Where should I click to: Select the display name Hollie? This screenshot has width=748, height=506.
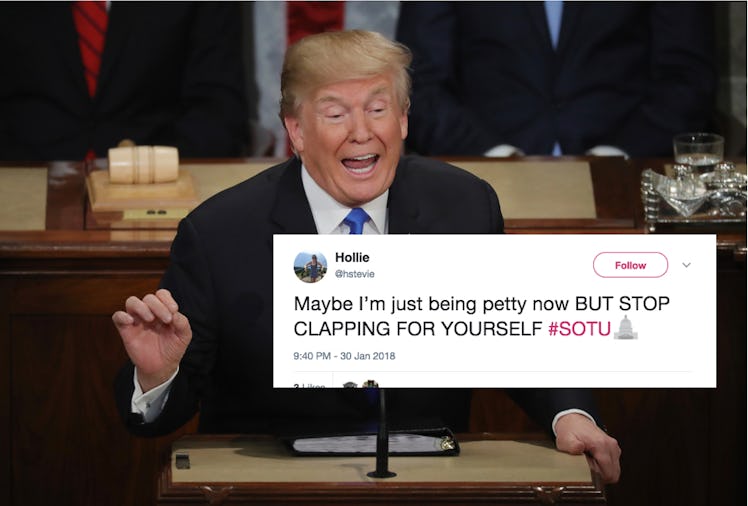[352, 258]
